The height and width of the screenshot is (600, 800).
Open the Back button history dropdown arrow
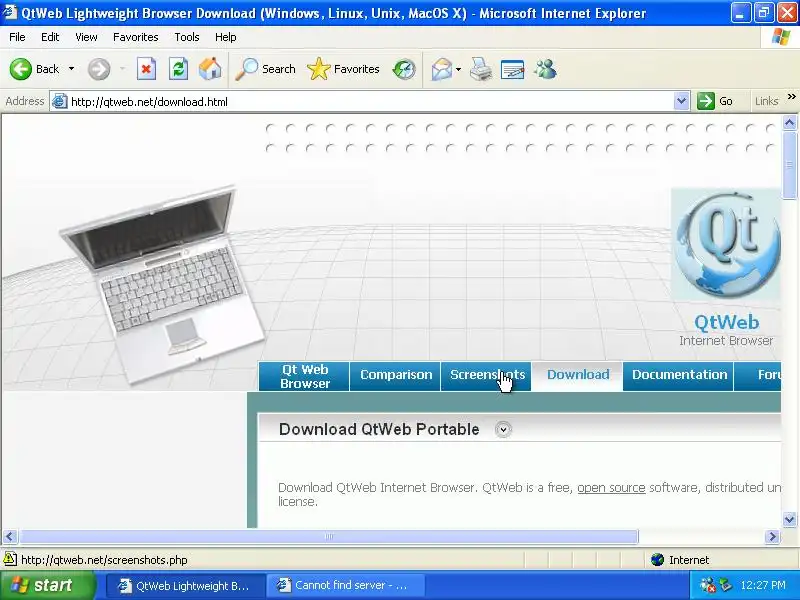pyautogui.click(x=71, y=69)
